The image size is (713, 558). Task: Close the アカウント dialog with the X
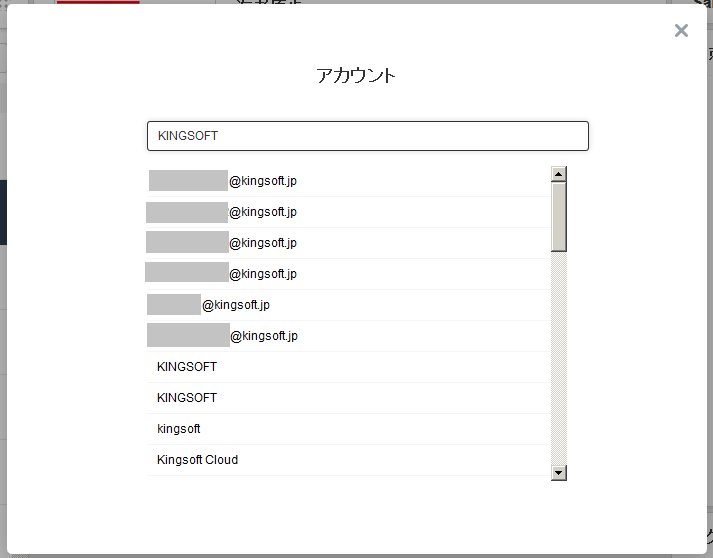pos(681,31)
